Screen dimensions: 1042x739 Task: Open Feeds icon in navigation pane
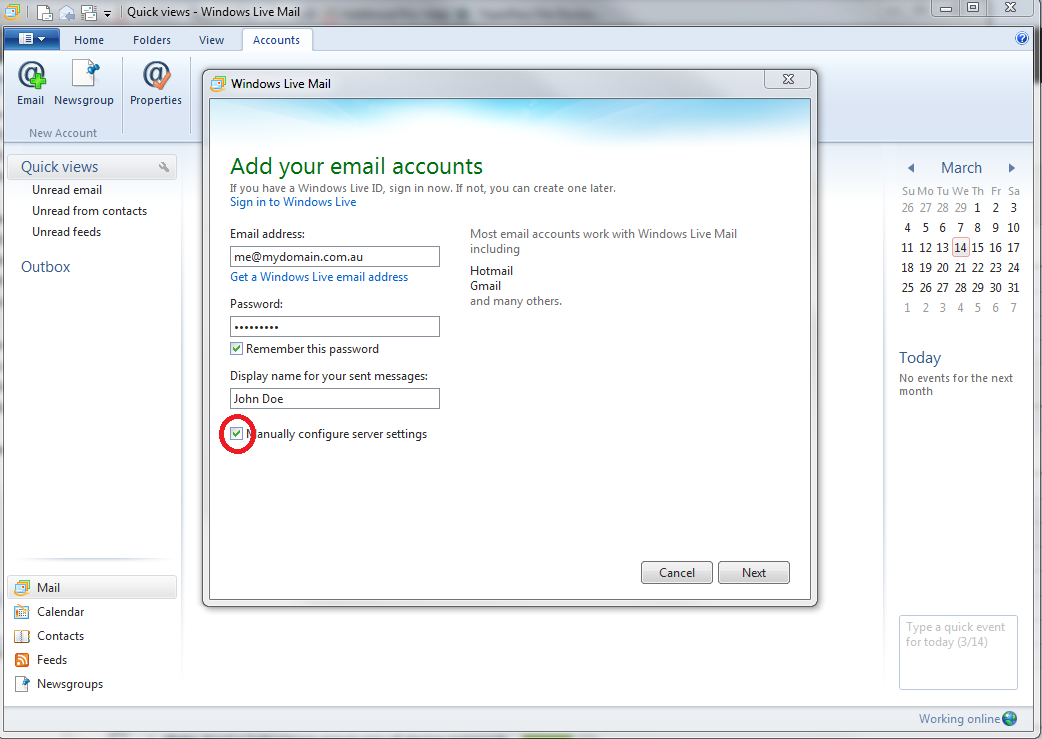pos(22,660)
